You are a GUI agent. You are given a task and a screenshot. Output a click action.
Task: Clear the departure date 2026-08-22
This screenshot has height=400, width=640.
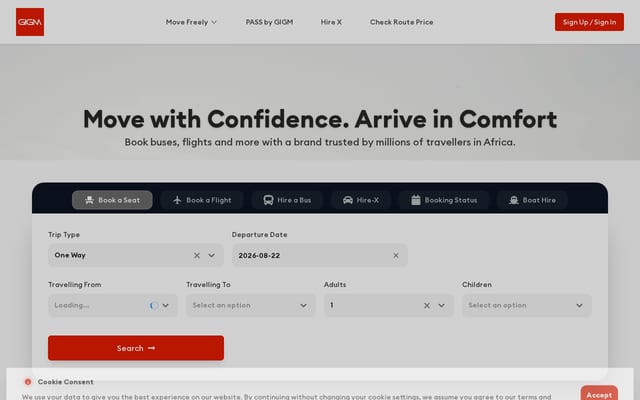[x=396, y=256]
